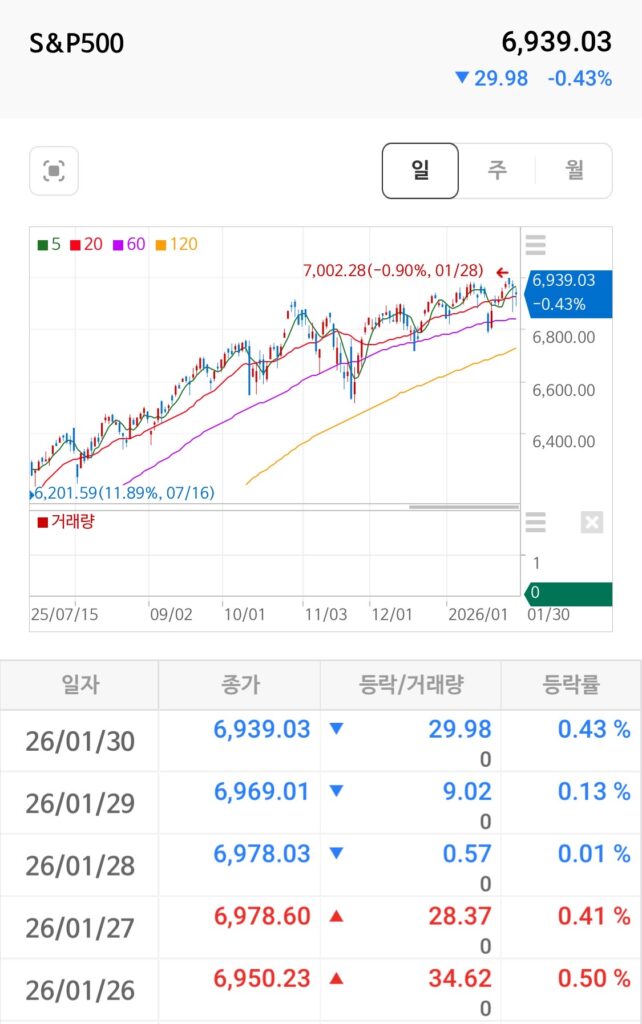Click the 종가 column header
The image size is (642, 1024).
(x=238, y=685)
